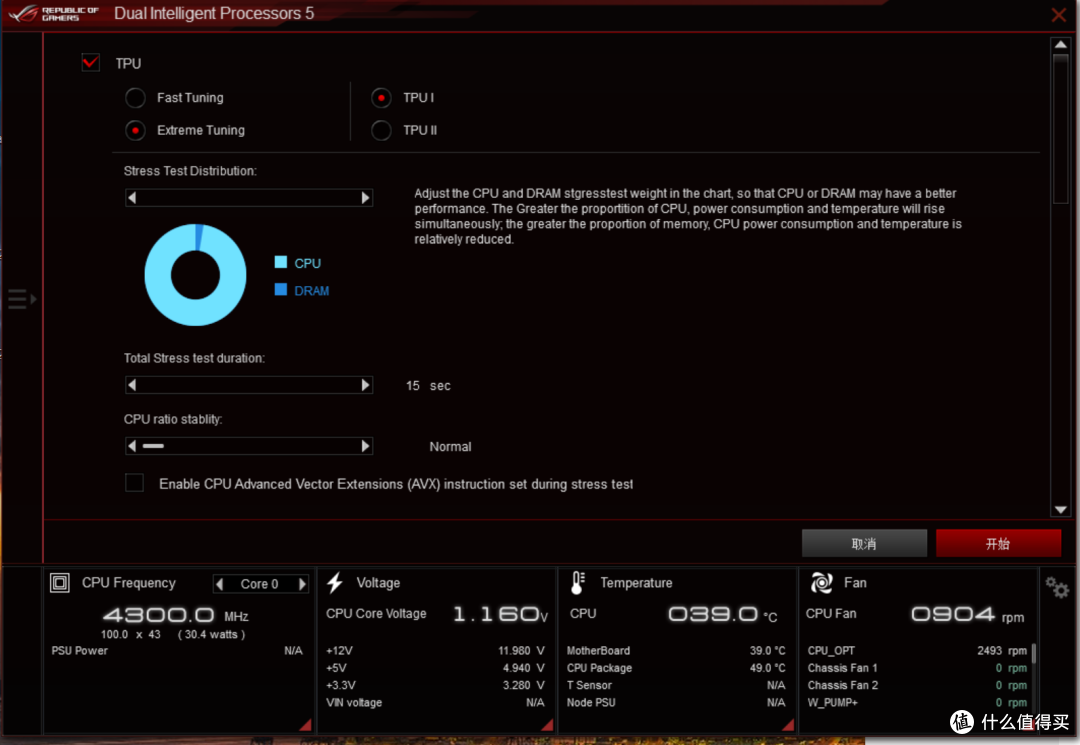This screenshot has height=745, width=1080.
Task: Increase Total Stress test duration with right arrow
Action: [366, 385]
